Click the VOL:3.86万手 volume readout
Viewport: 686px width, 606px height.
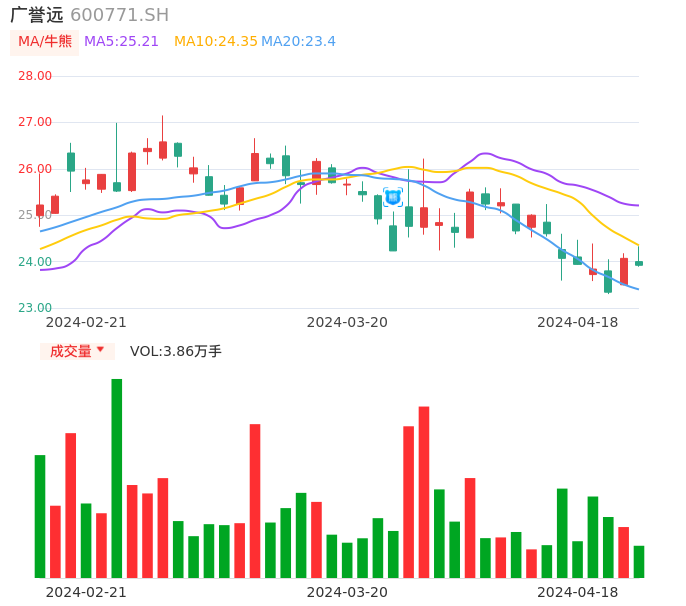point(176,351)
